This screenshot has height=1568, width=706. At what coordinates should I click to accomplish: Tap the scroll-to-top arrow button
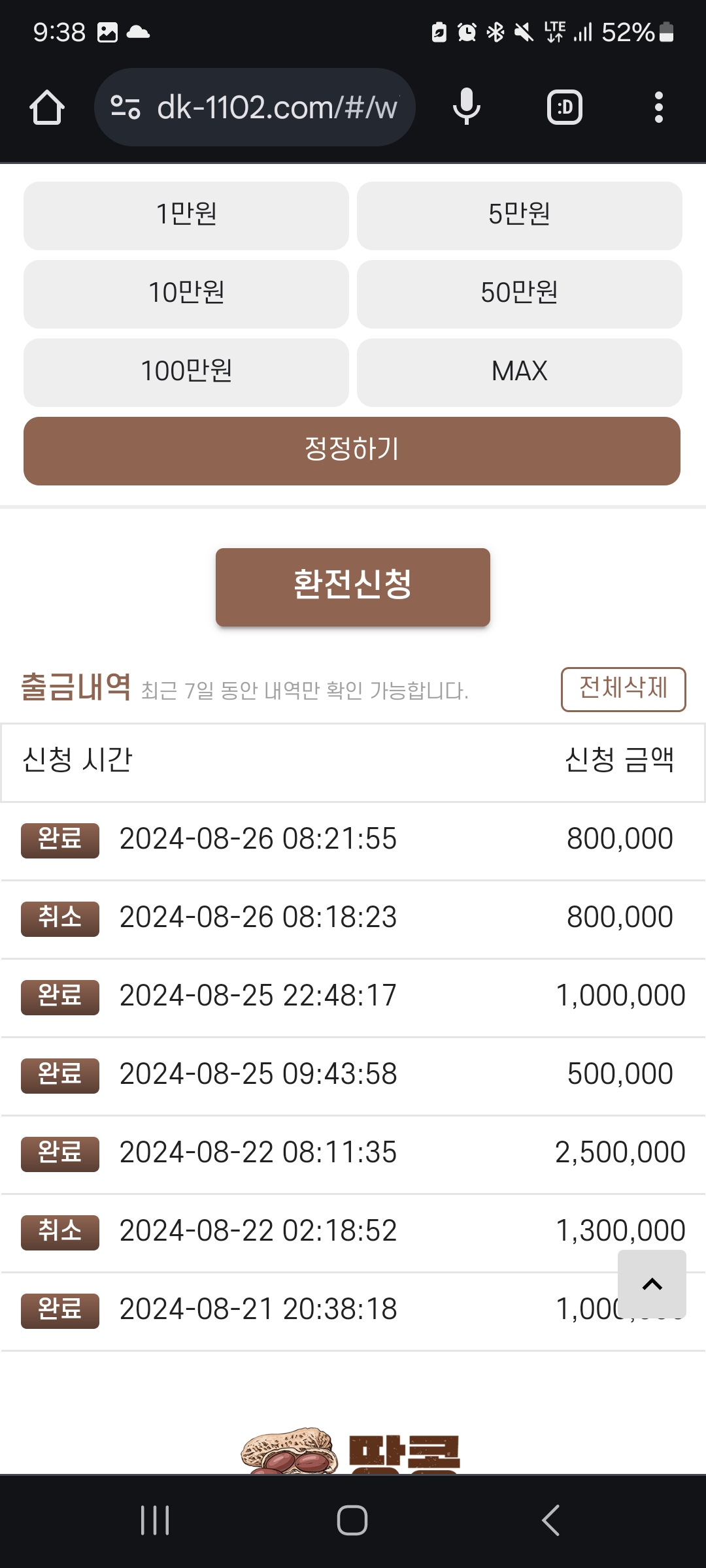point(652,1284)
